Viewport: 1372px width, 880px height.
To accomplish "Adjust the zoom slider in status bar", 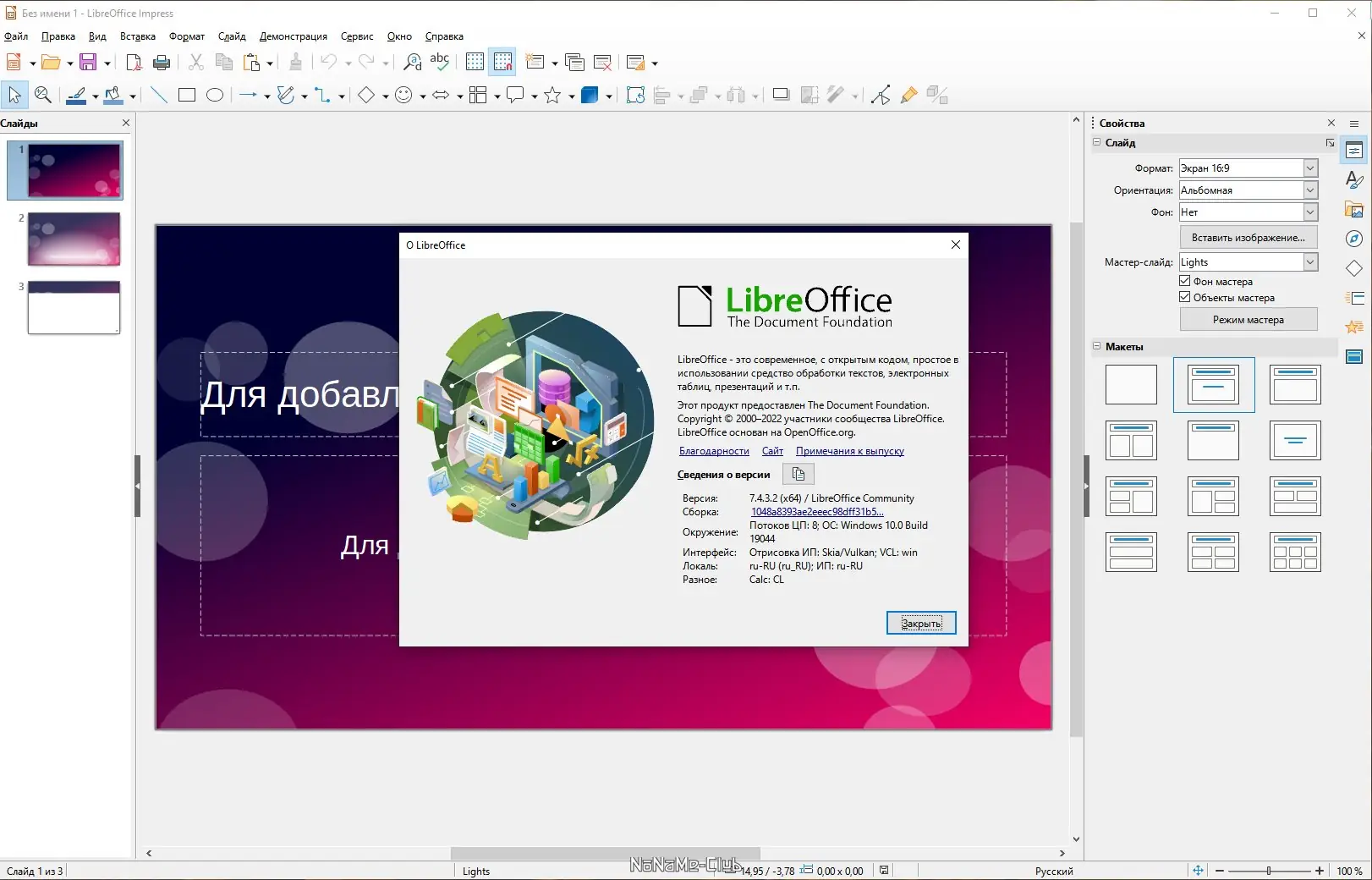I will click(1269, 871).
